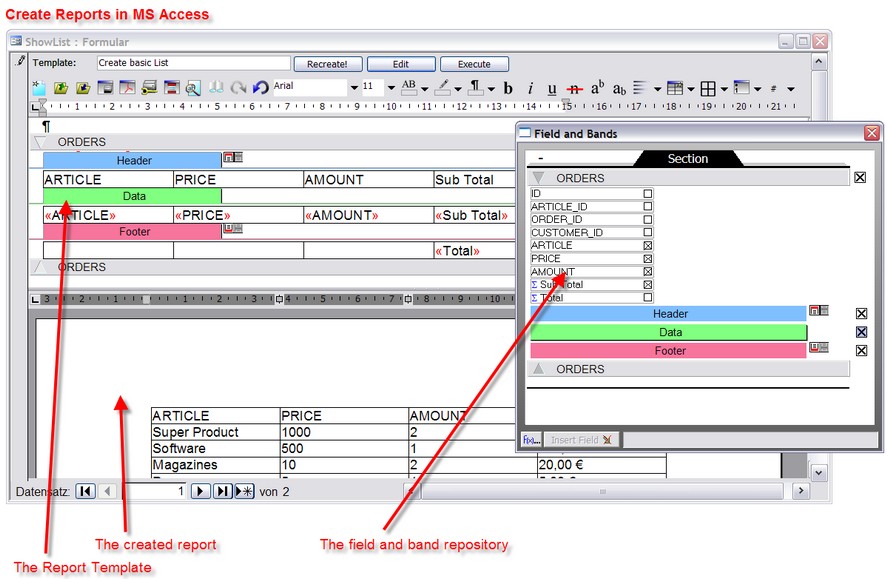Click the italic formatting icon
This screenshot has width=888, height=579.
click(x=530, y=88)
